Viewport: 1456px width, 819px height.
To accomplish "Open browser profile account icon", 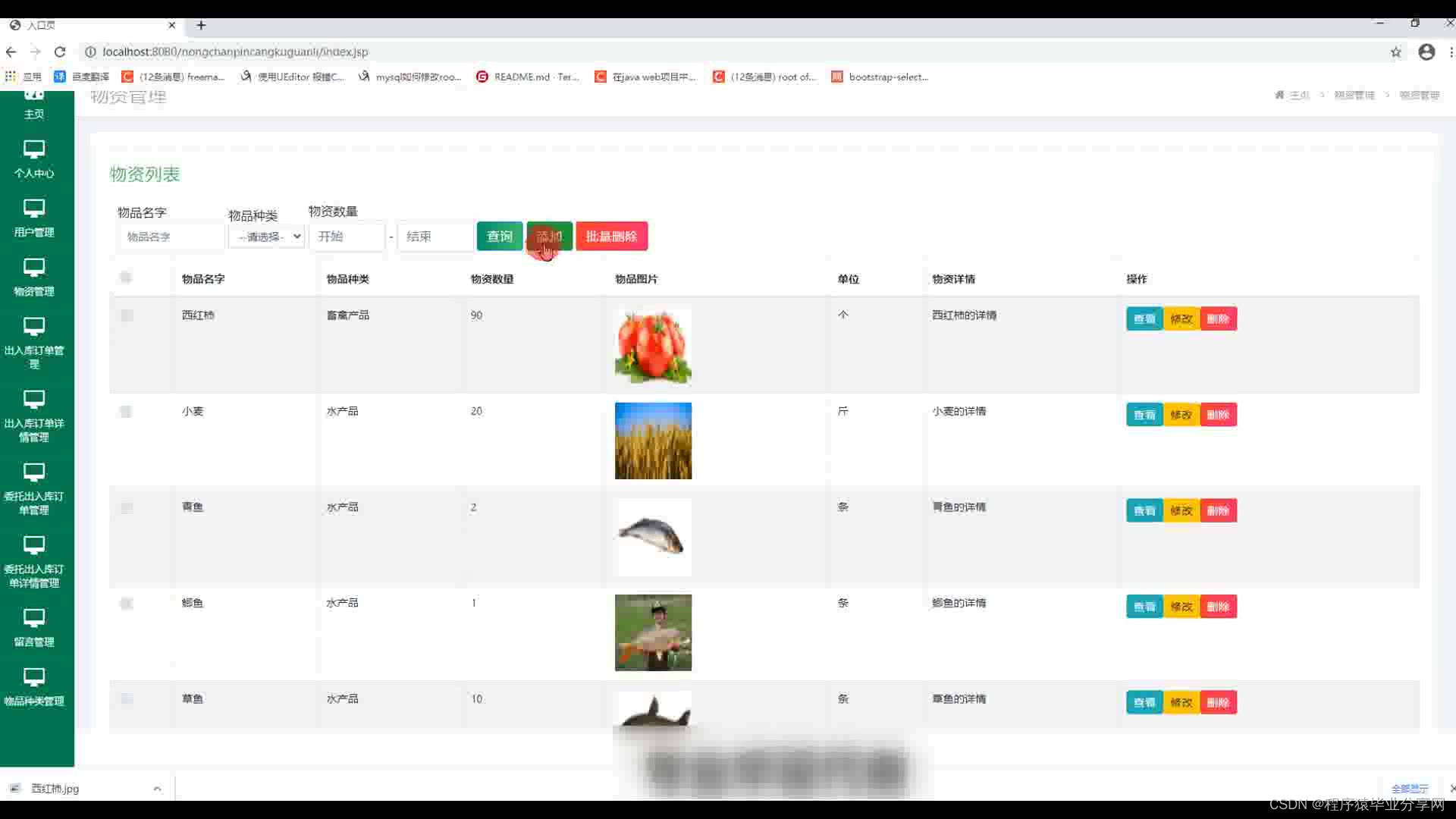I will point(1426,52).
